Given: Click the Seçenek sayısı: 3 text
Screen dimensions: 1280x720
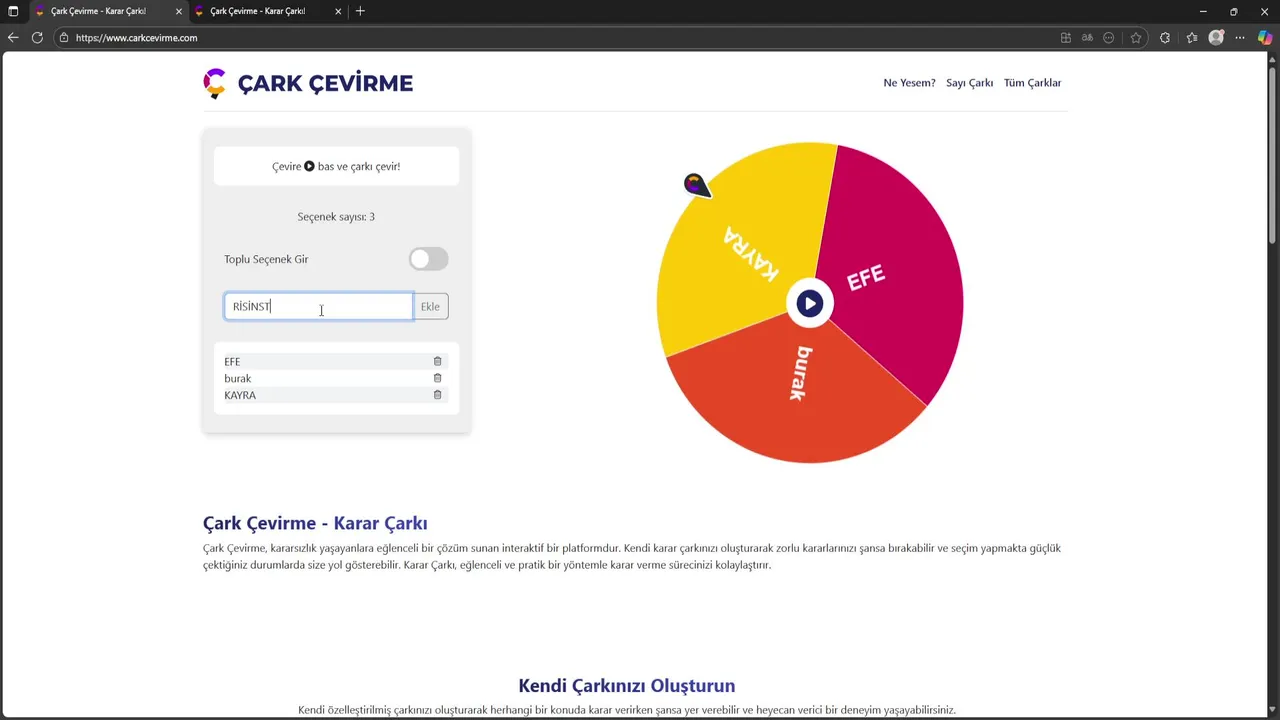Looking at the screenshot, I should 336,217.
